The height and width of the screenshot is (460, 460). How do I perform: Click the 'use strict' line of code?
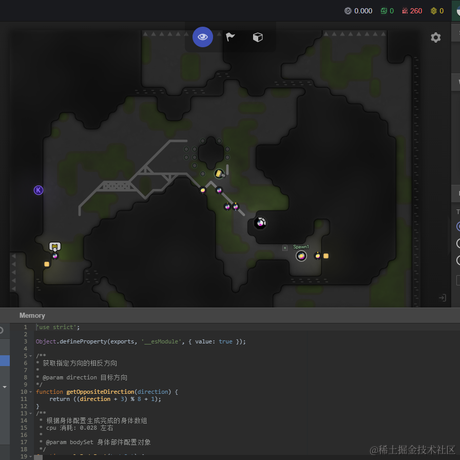pyautogui.click(x=58, y=327)
